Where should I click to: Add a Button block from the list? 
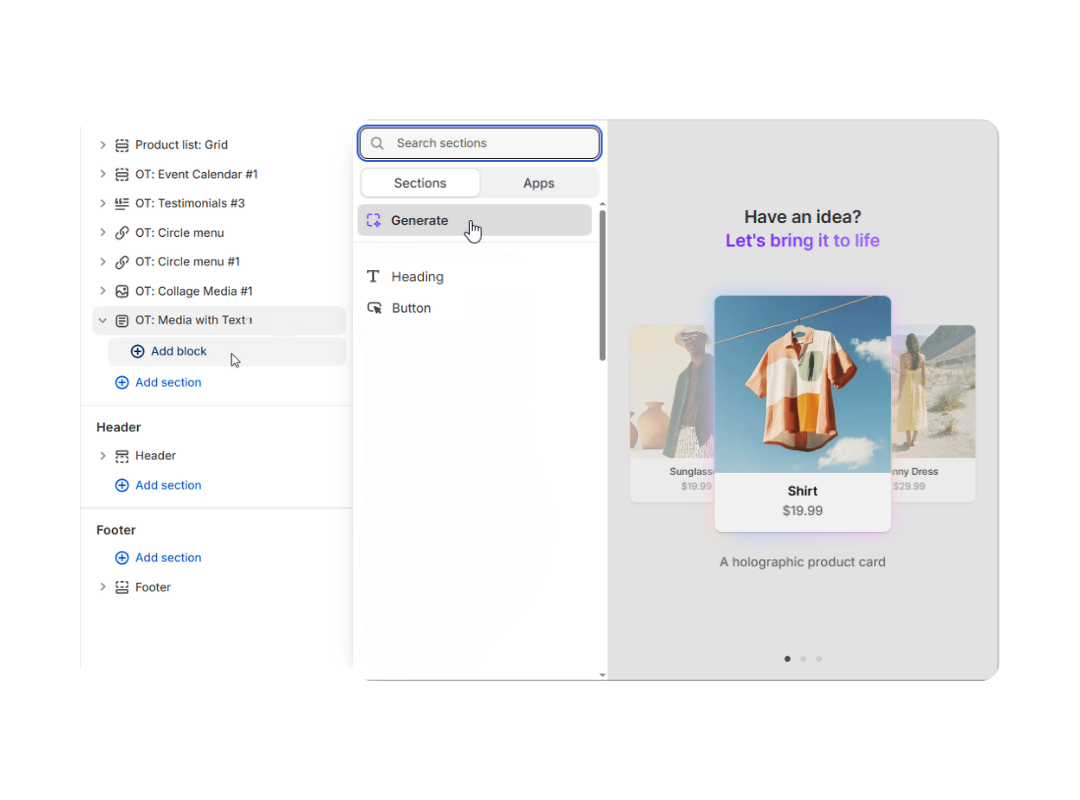click(411, 308)
